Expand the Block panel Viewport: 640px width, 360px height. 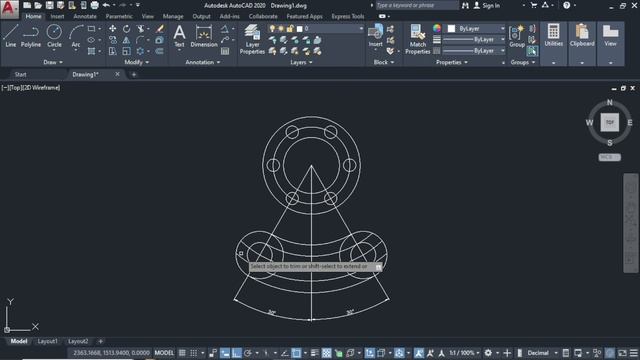[x=384, y=62]
